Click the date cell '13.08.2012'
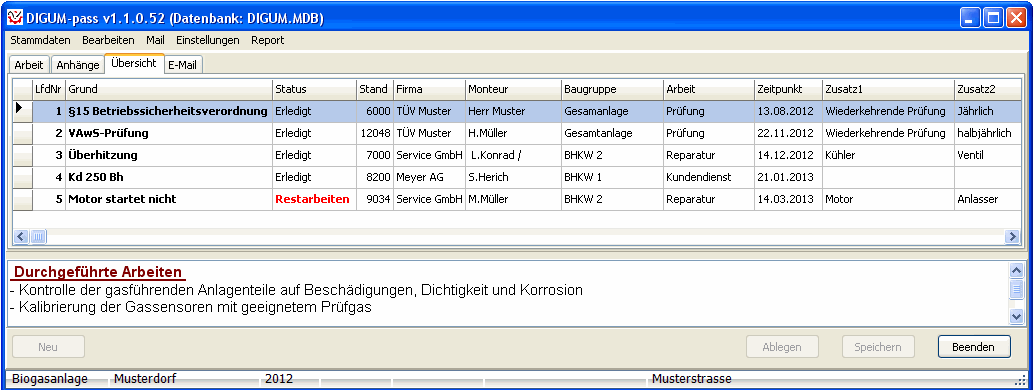Screen dimensions: 1034x390 [788, 112]
